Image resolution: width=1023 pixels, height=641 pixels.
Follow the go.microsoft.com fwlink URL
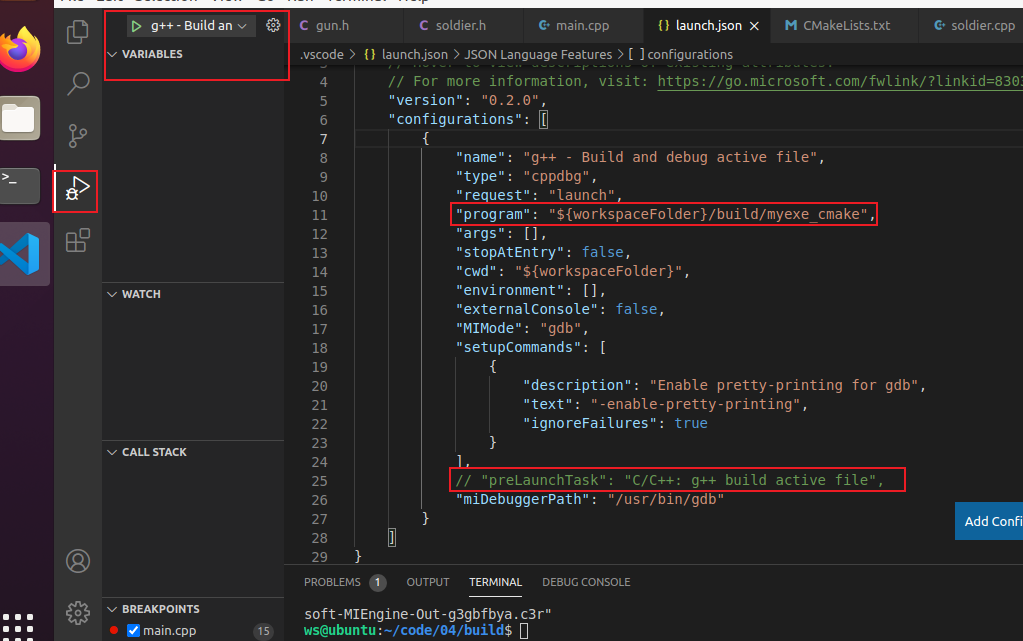[x=839, y=82]
